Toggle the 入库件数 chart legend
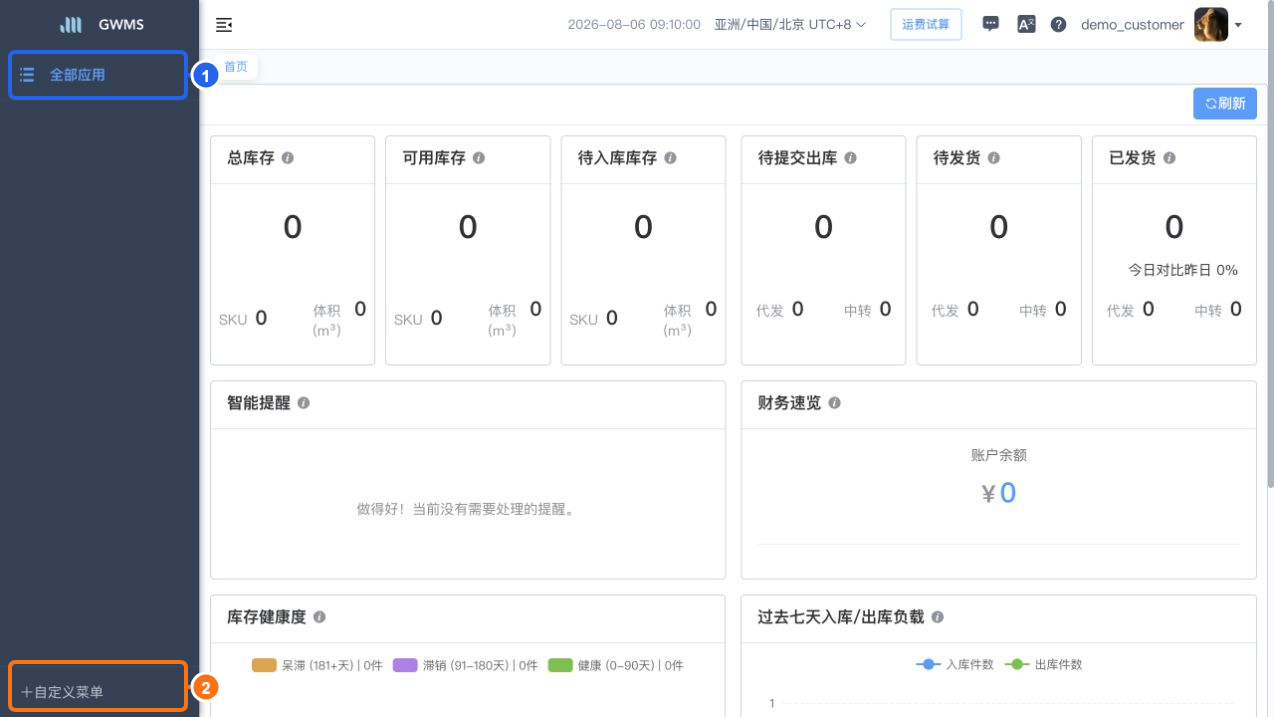This screenshot has height=717, width=1274. 954,665
